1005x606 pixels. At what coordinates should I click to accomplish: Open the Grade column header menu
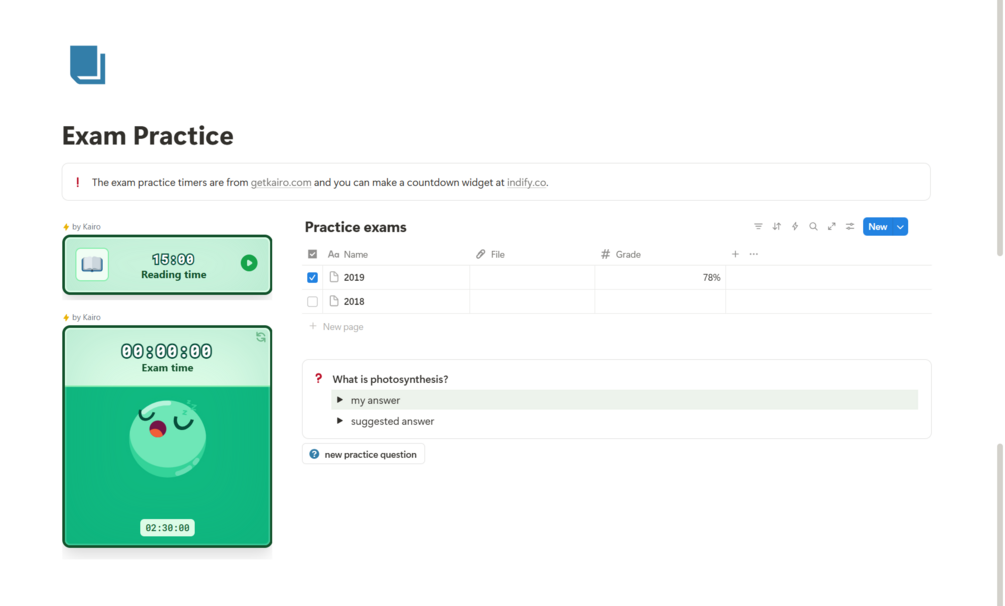coord(620,254)
